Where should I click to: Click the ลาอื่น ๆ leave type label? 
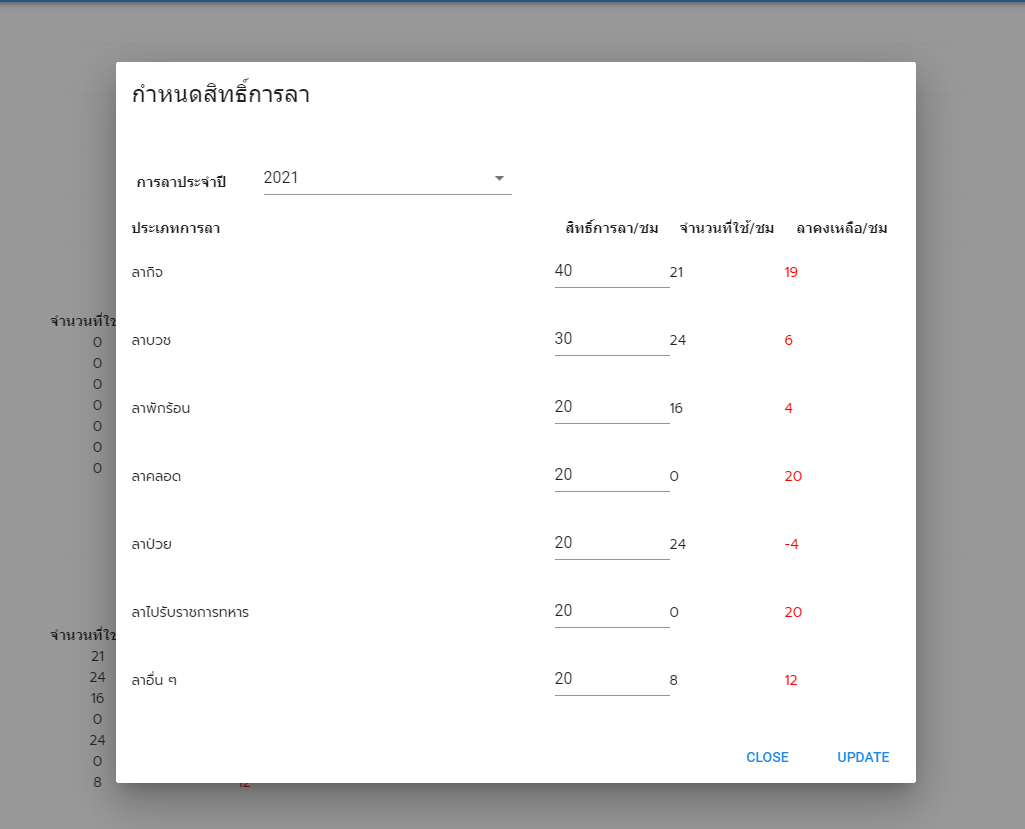[x=154, y=680]
